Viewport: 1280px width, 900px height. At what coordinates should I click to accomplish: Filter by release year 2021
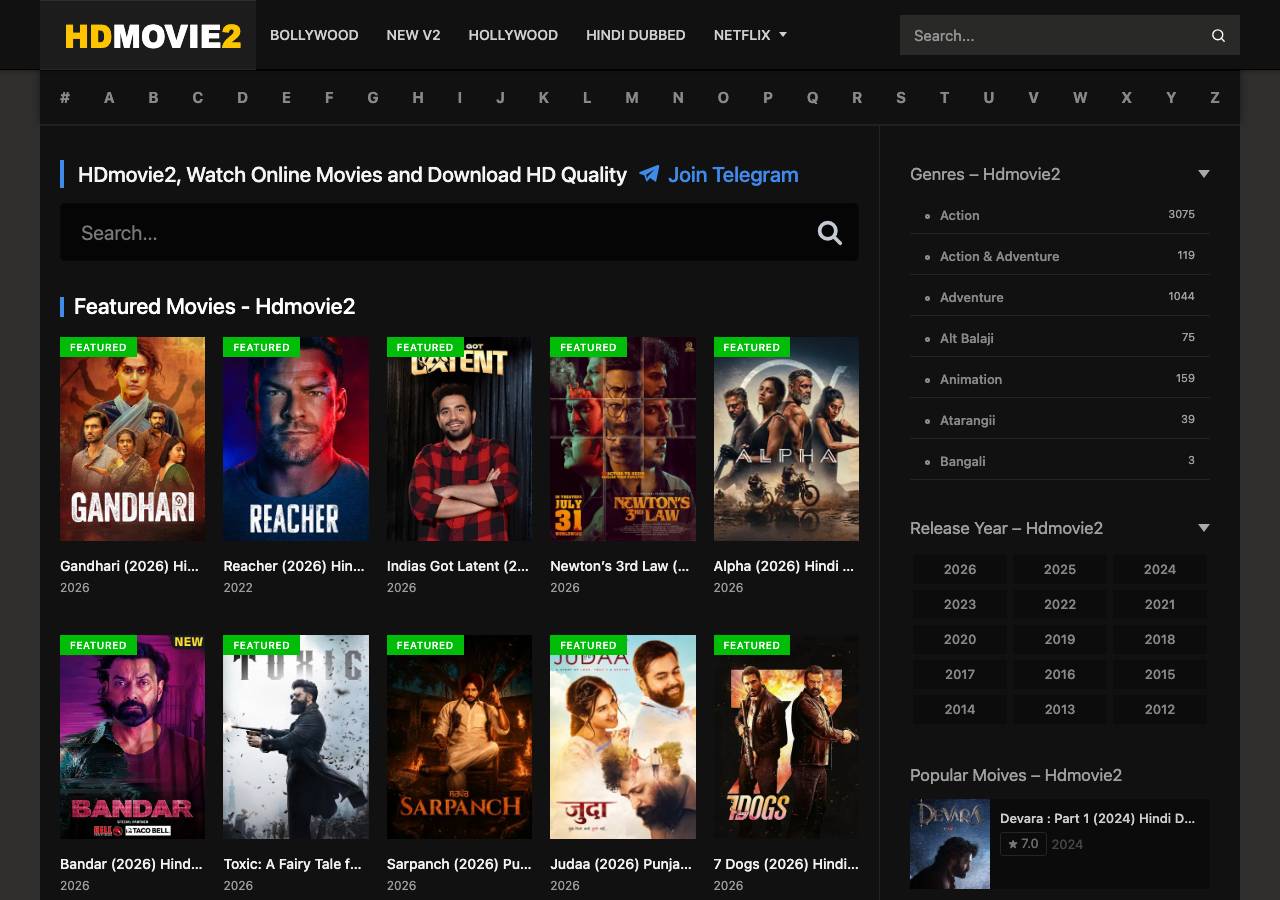[1160, 604]
